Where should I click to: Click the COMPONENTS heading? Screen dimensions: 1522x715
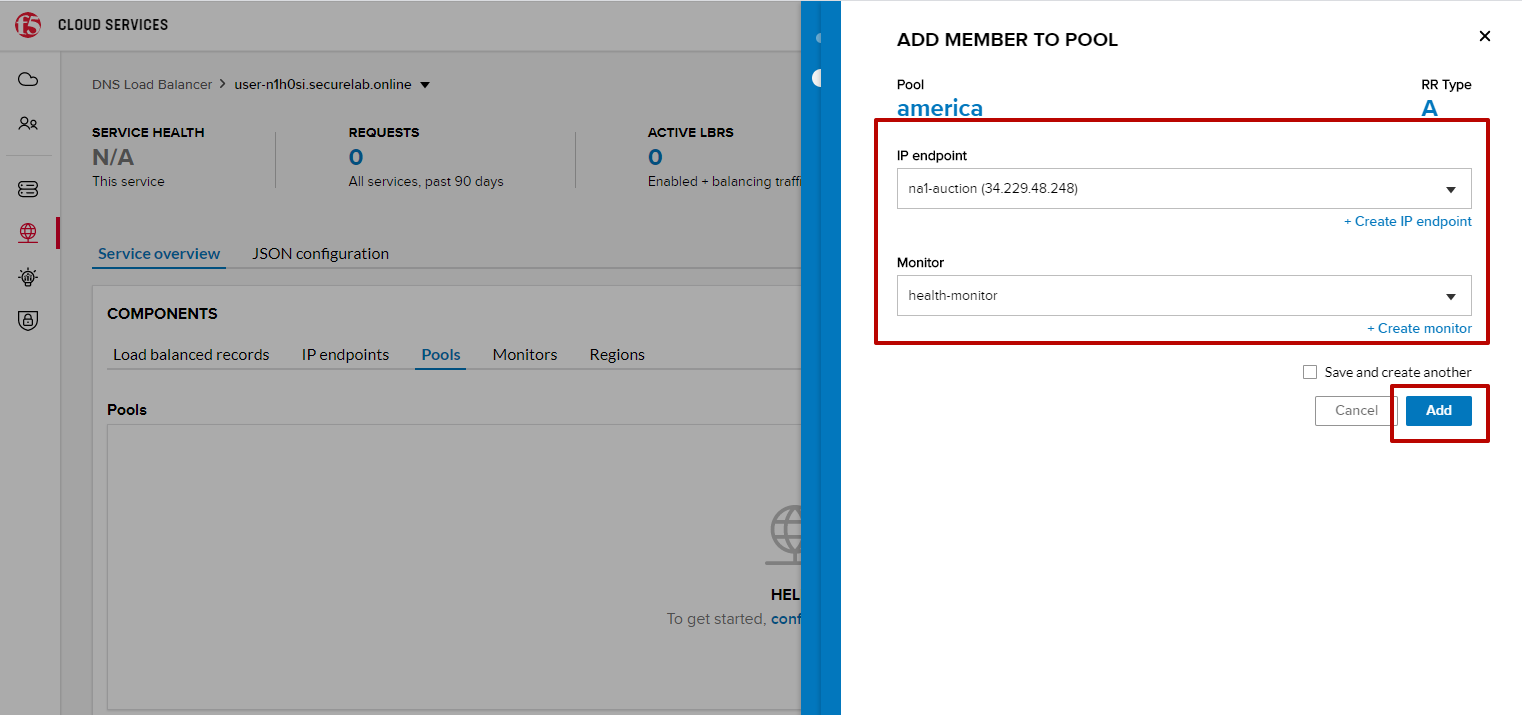[x=162, y=314]
